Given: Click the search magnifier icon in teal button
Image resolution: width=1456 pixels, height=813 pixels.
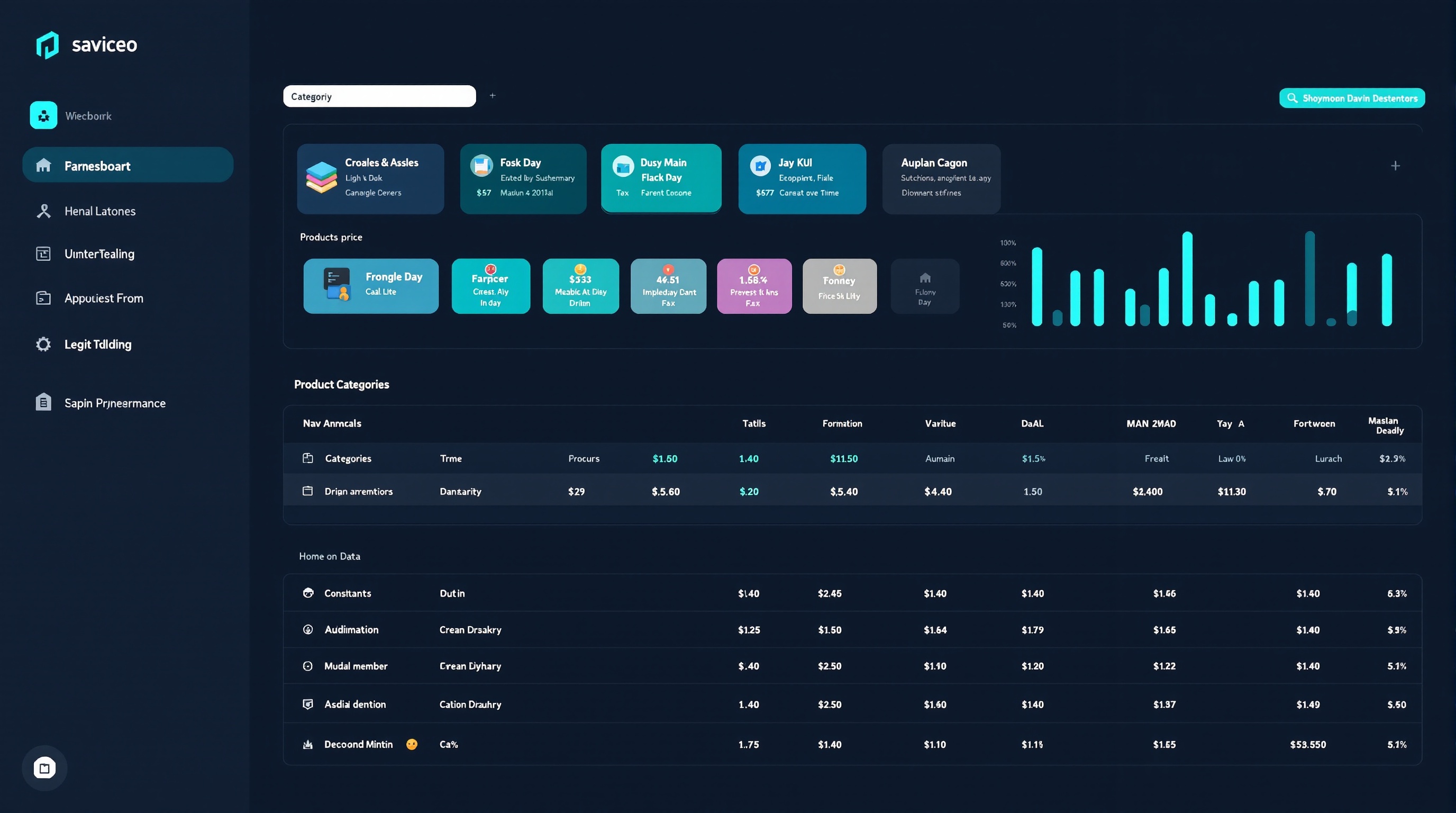Looking at the screenshot, I should (x=1292, y=98).
